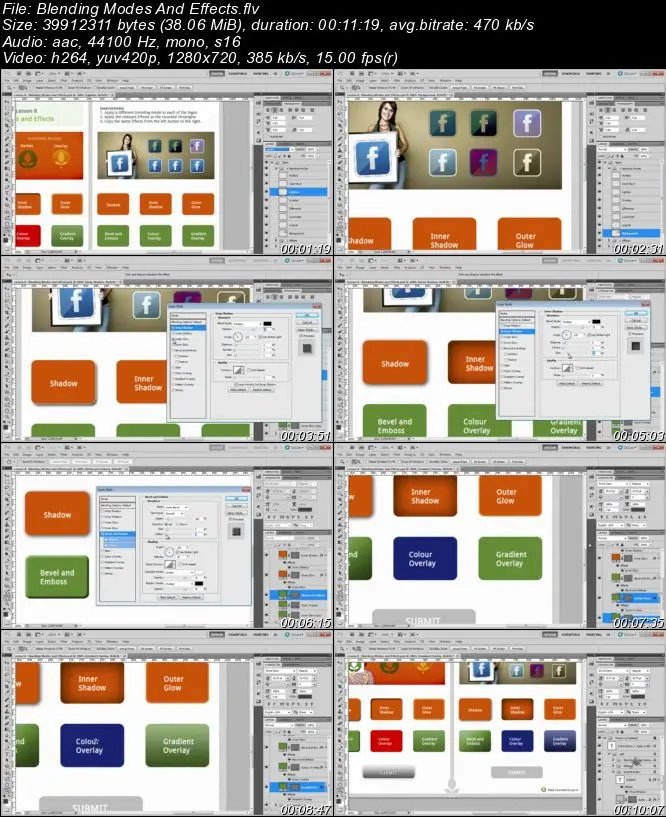Image resolution: width=666 pixels, height=817 pixels.
Task: Click foreground color swatch in 00:01:19 toolbar
Action: [5, 239]
